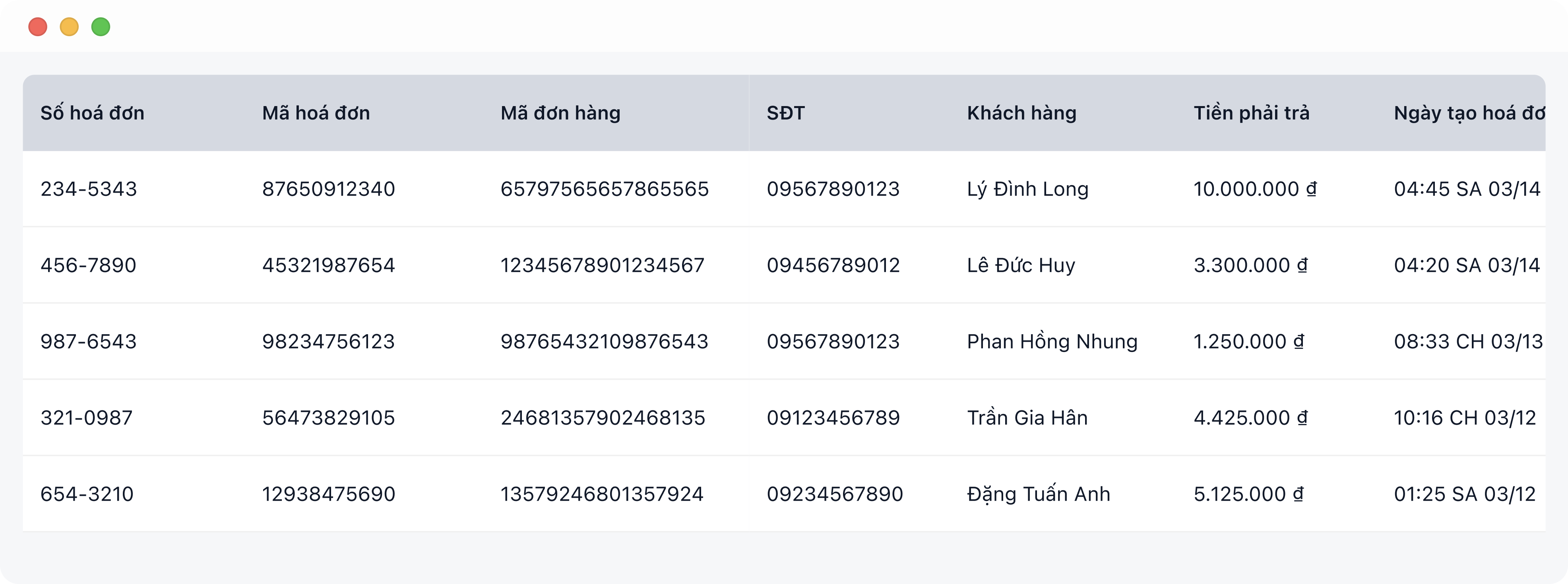Select invoice number 456-7890

pyautogui.click(x=88, y=265)
